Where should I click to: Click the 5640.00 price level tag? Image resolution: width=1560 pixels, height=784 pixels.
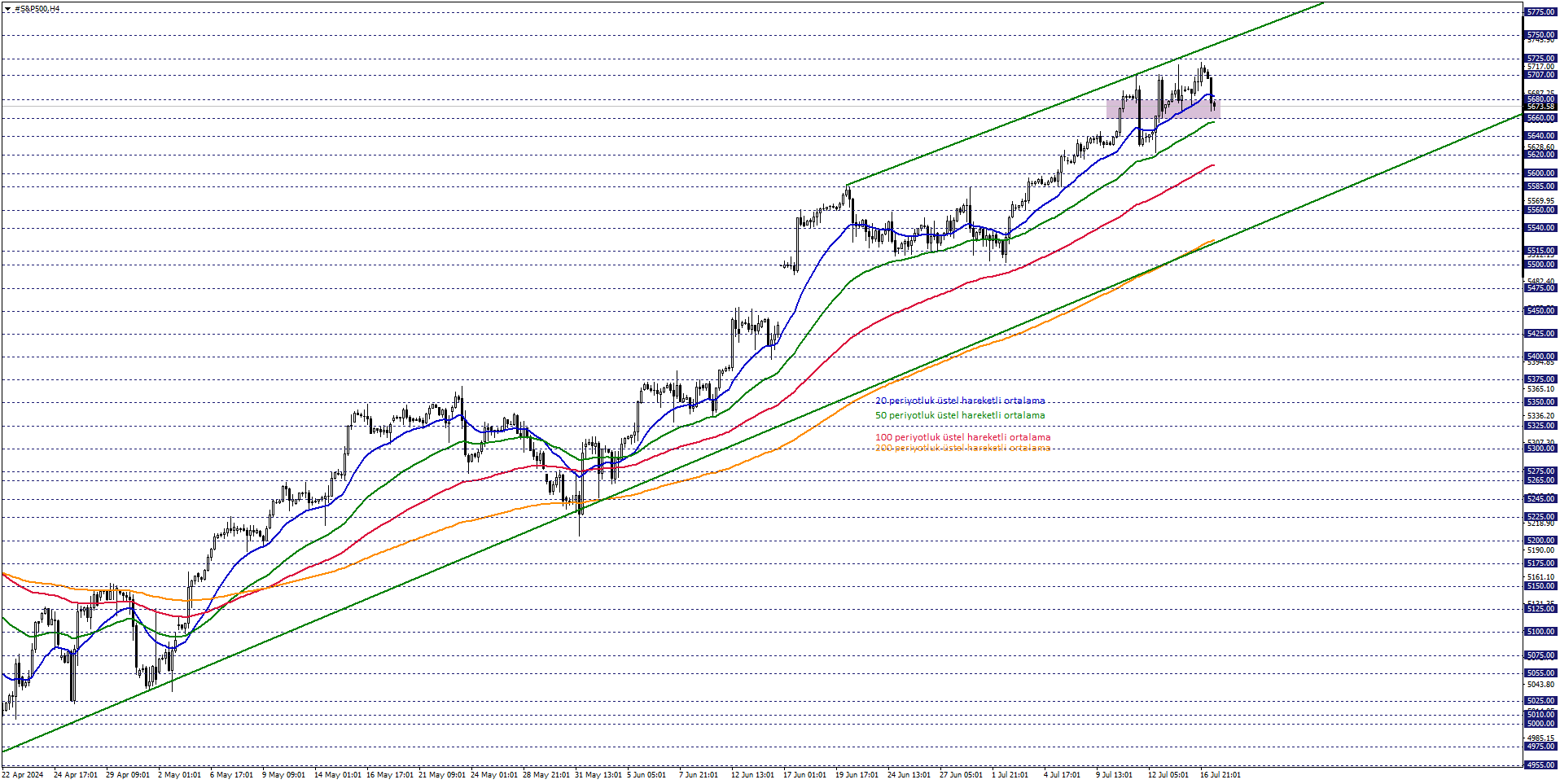[x=1540, y=136]
